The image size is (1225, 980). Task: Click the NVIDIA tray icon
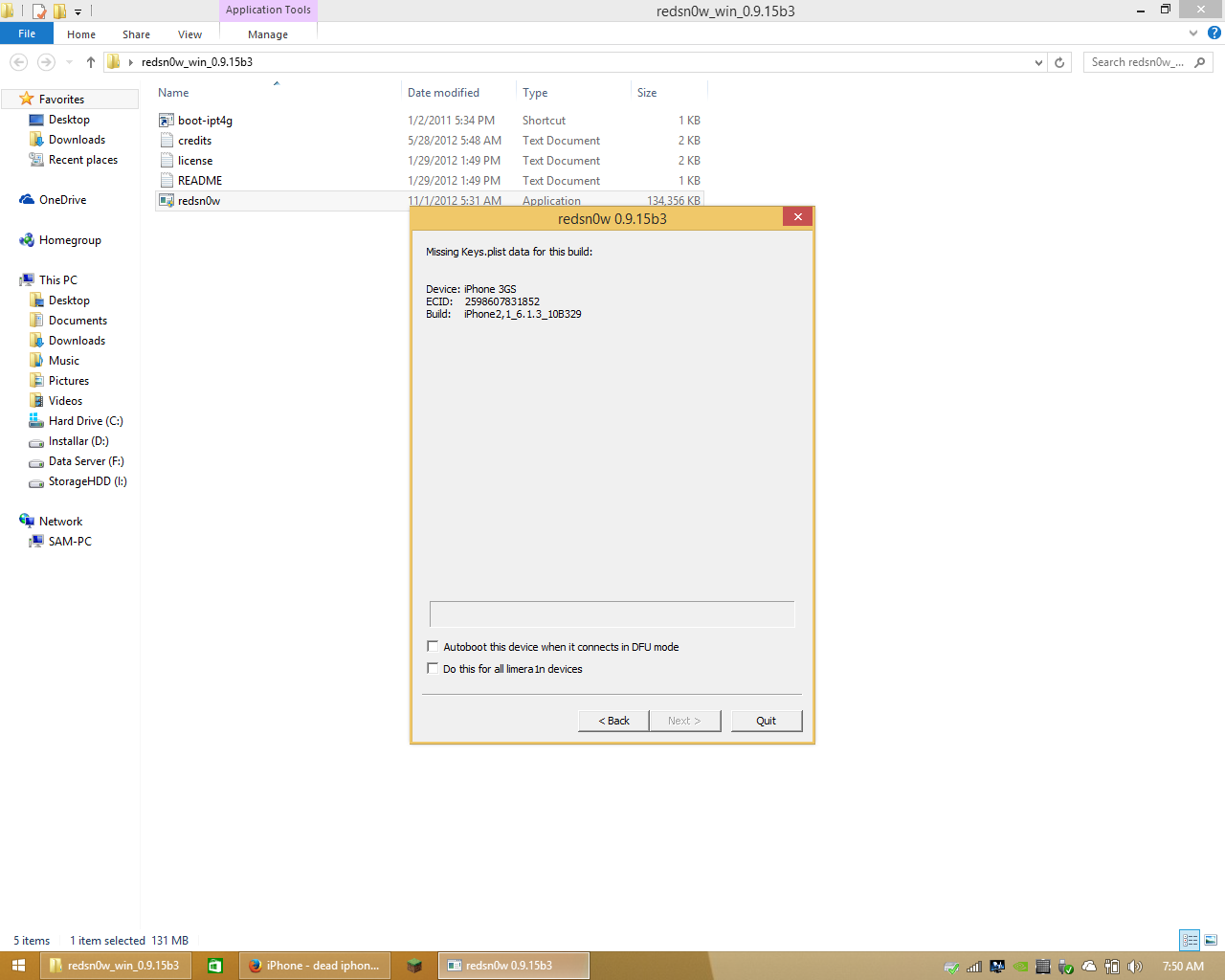pos(1021,967)
